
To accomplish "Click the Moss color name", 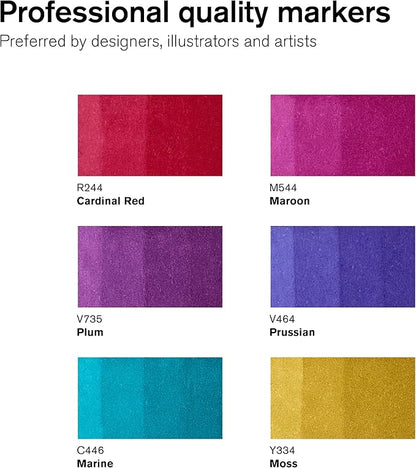I will pos(283,463).
